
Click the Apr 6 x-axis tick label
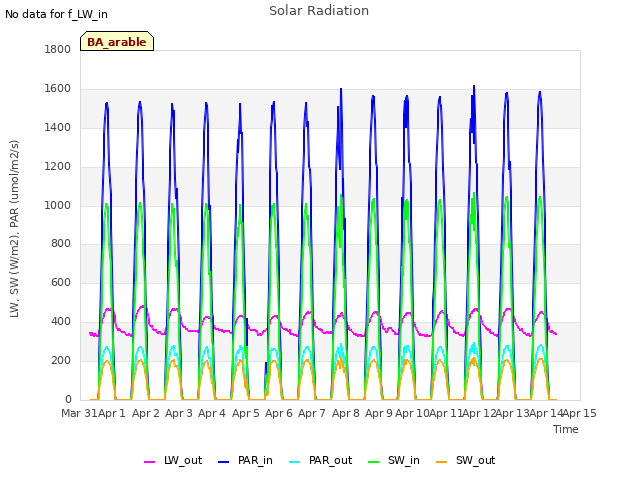tap(279, 413)
